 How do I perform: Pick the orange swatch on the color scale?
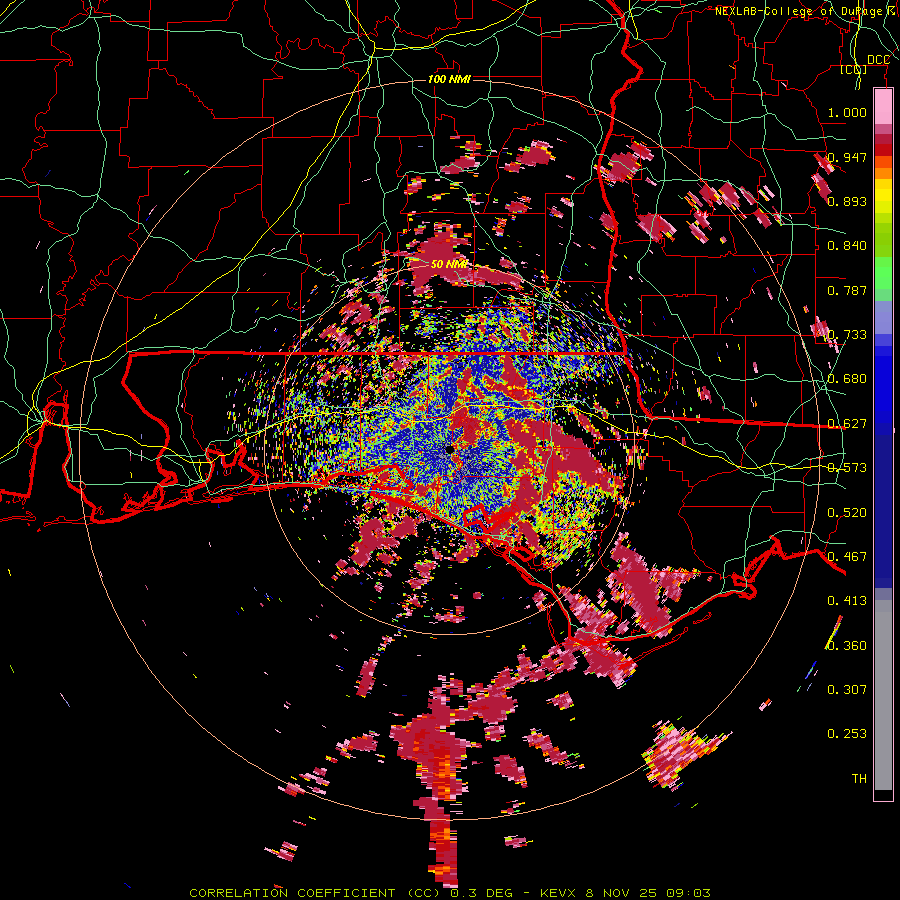click(x=883, y=173)
